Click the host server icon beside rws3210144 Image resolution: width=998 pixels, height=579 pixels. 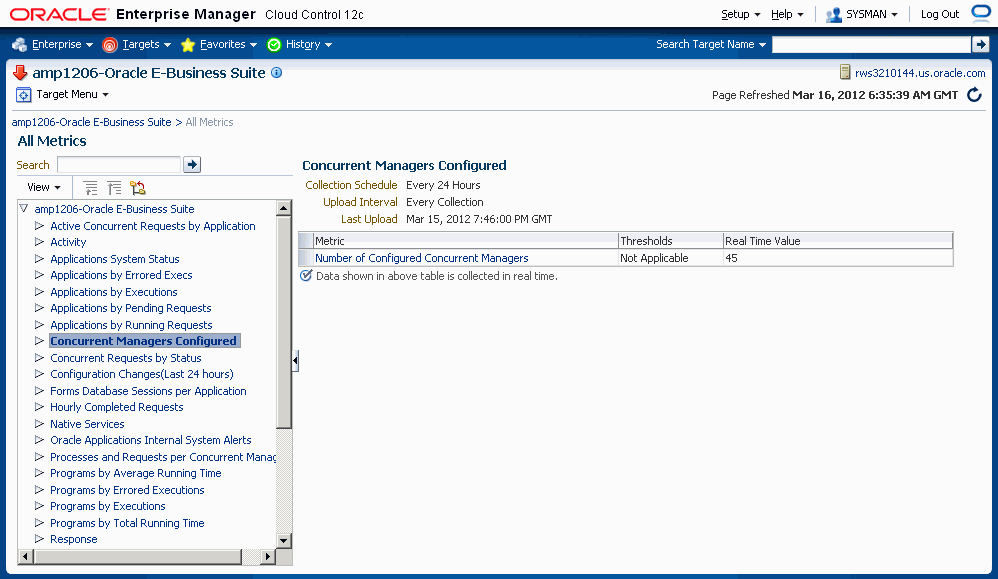click(845, 73)
